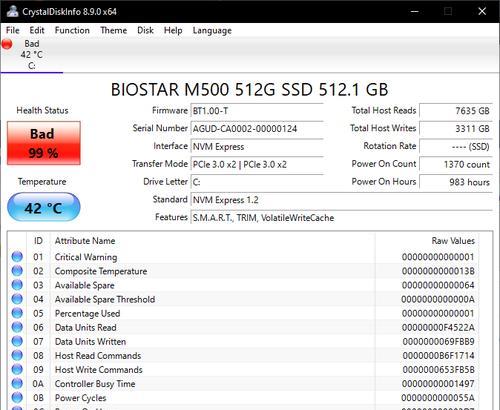The image size is (500, 410).
Task: Click raw value 000000F4522A
Action: pos(438,327)
